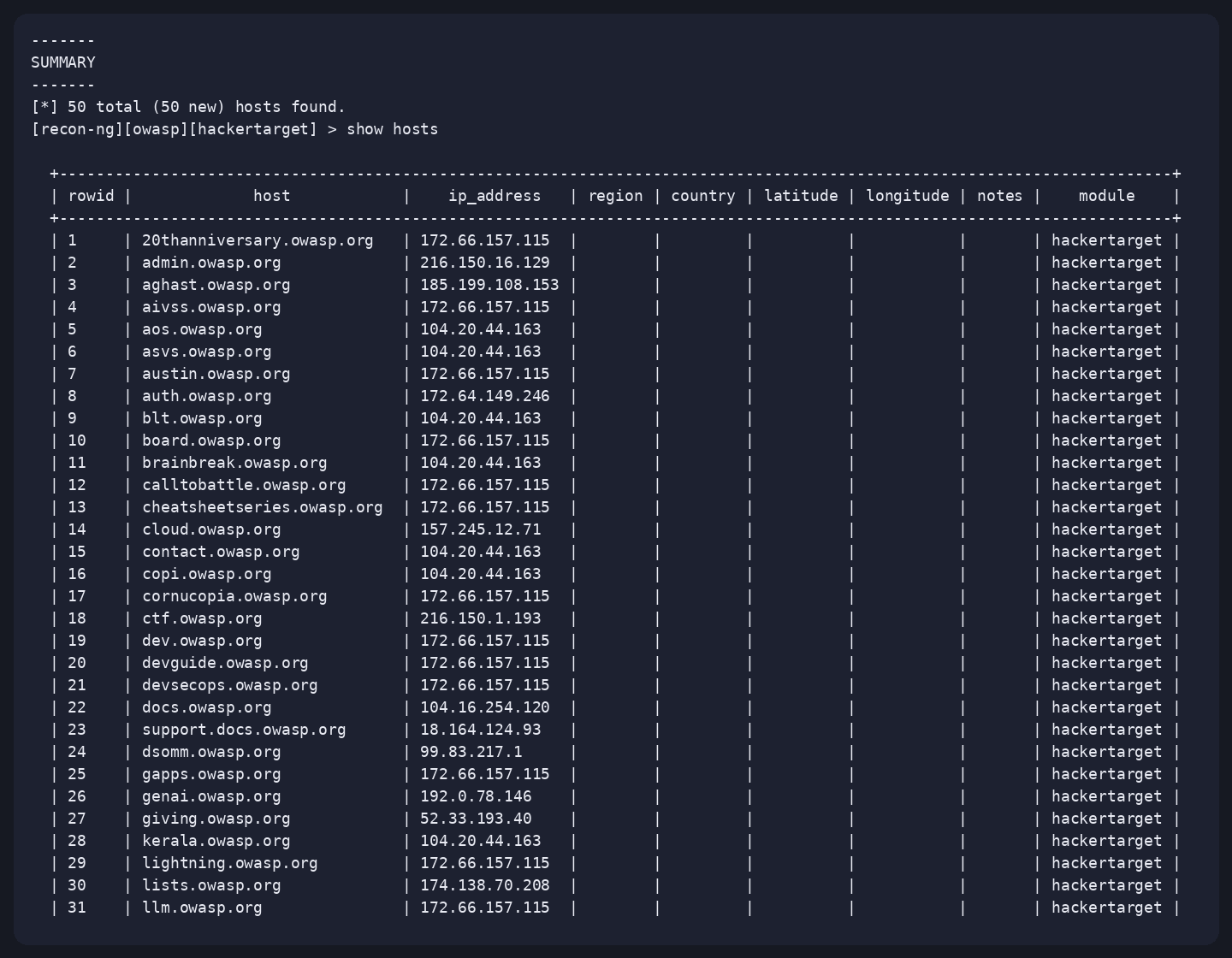Select the 'ip_address' column header

pyautogui.click(x=495, y=196)
